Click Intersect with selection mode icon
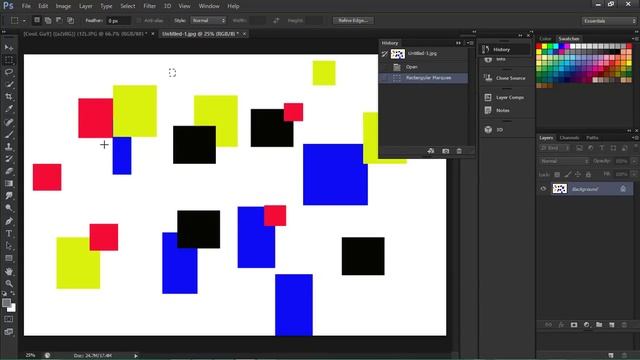 [x=70, y=20]
